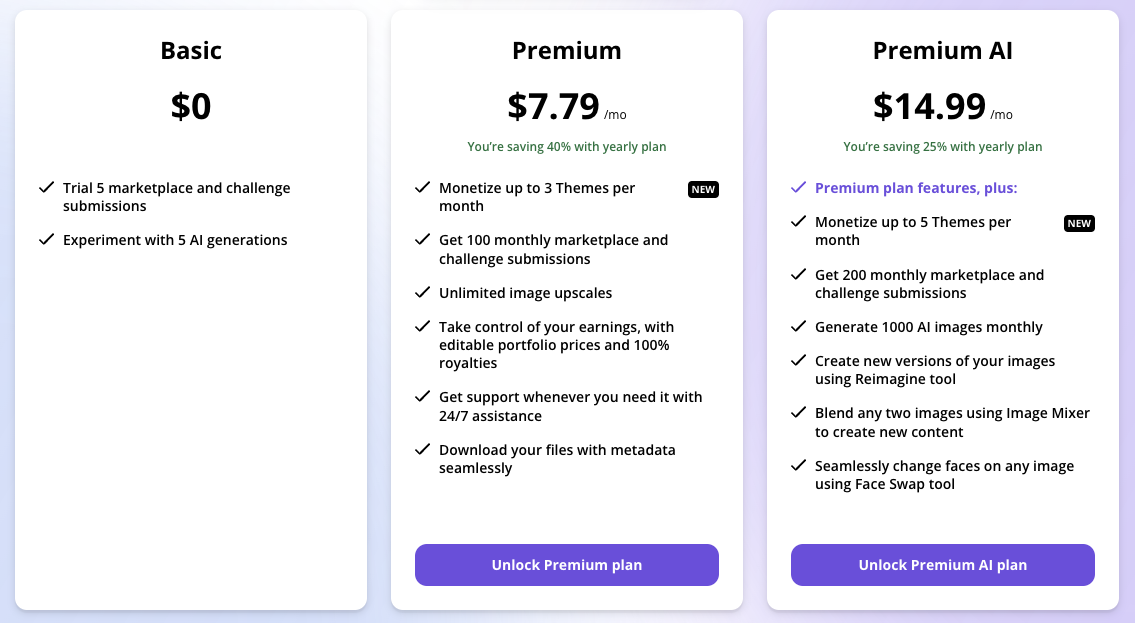This screenshot has height=623, width=1135.
Task: Select the Premium AI plan heading
Action: pyautogui.click(x=942, y=51)
